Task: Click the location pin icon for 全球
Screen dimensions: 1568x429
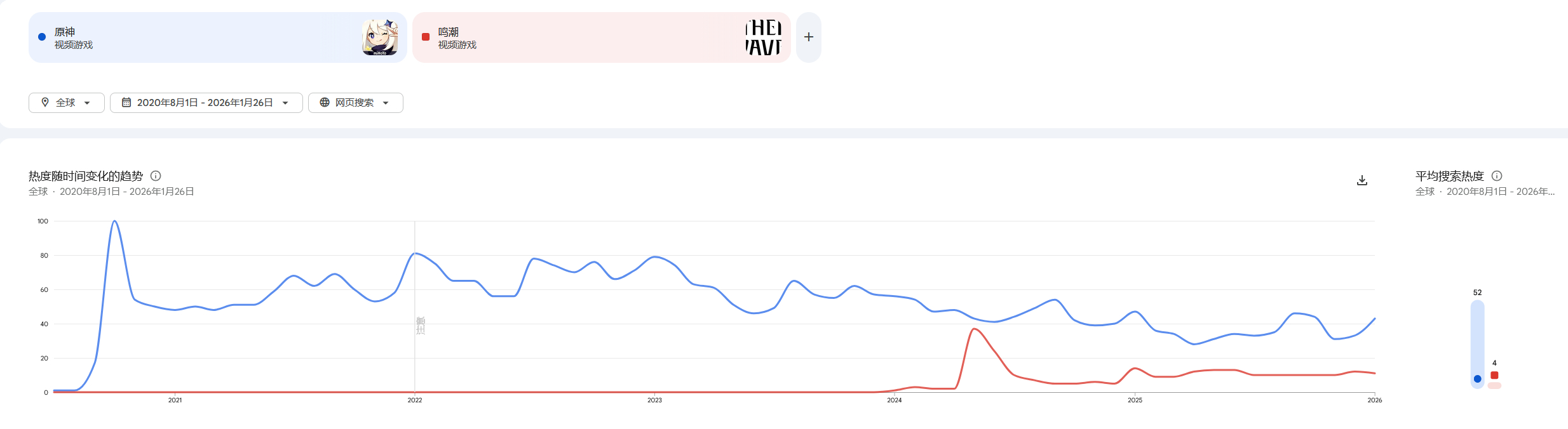Action: pos(45,102)
